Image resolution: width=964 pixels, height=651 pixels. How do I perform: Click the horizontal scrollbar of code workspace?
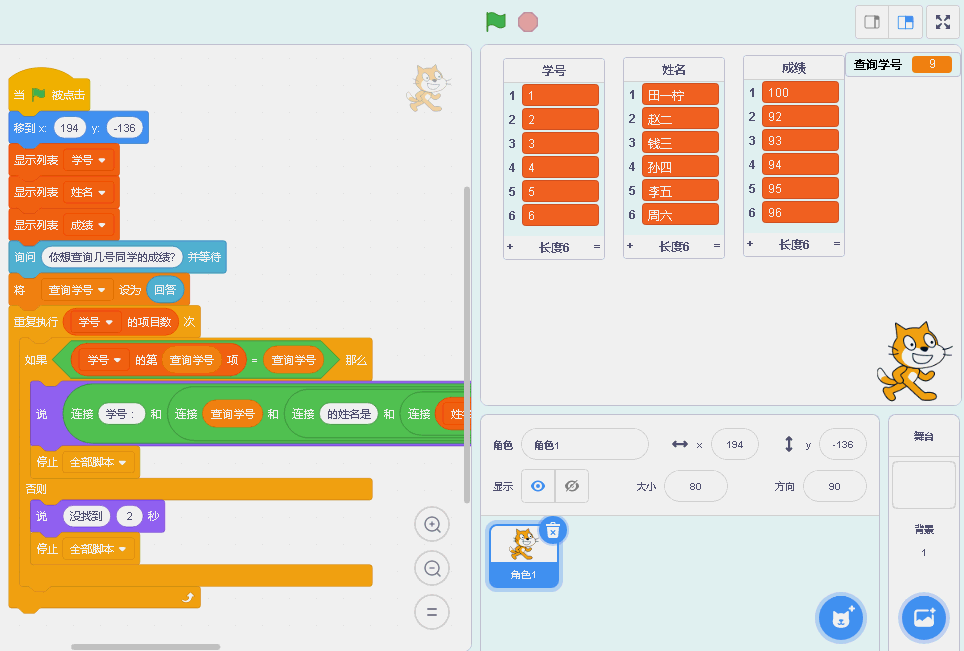click(146, 647)
